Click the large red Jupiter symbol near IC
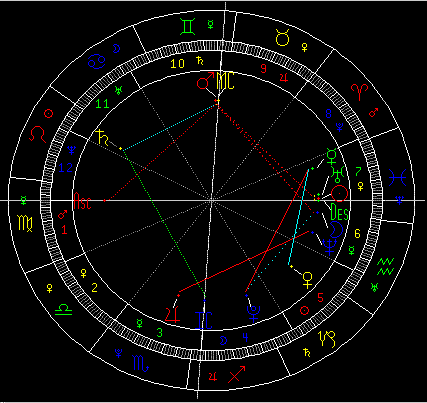The height and width of the screenshot is (403, 427). [173, 314]
